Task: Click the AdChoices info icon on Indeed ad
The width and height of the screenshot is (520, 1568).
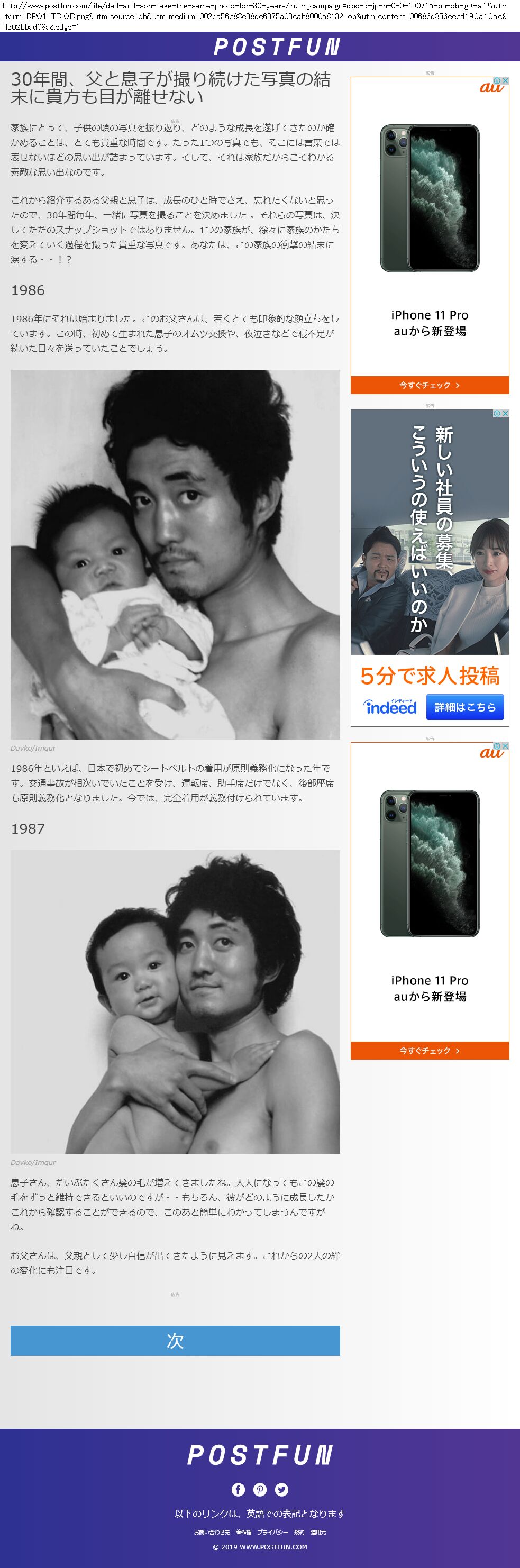Action: point(497,413)
